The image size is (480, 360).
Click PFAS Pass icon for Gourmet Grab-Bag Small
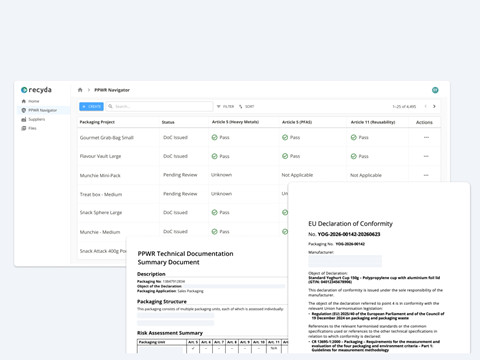[x=285, y=137]
